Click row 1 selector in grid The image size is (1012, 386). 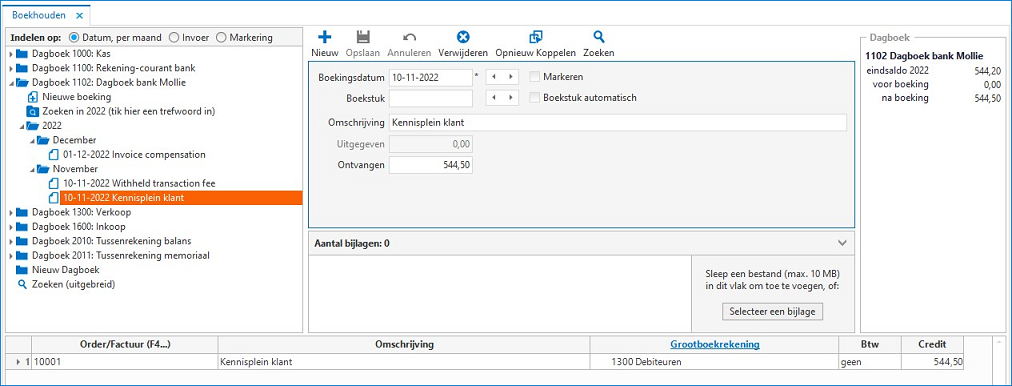tap(19, 362)
